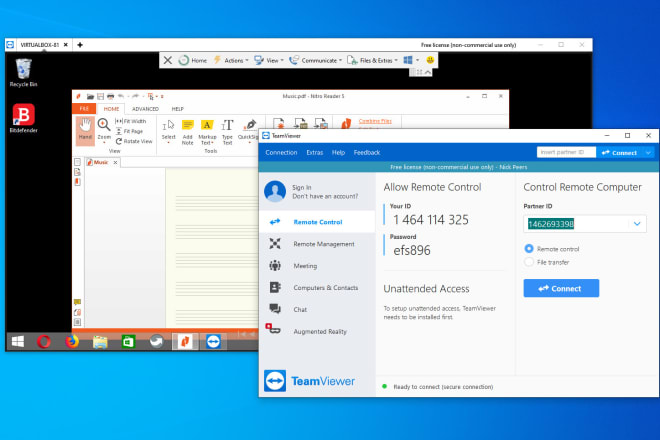Click the large blue Connect button
Screen dimensions: 660x440
pos(561,288)
